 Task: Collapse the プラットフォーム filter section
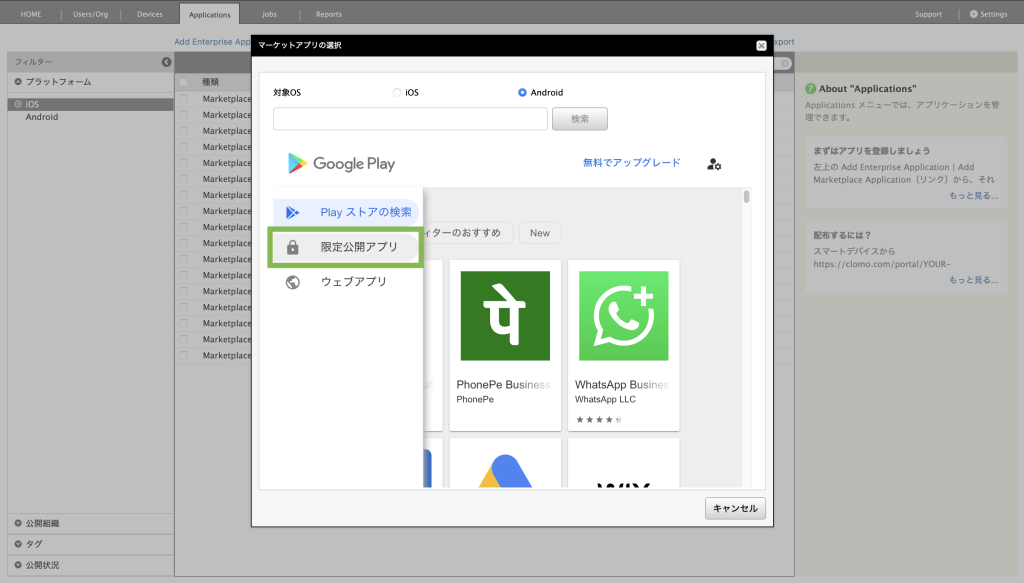click(x=18, y=82)
